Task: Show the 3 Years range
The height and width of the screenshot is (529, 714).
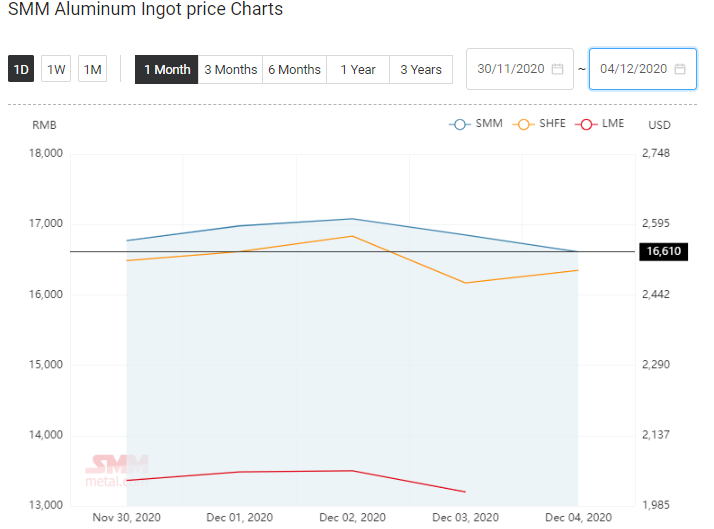Action: tap(421, 70)
